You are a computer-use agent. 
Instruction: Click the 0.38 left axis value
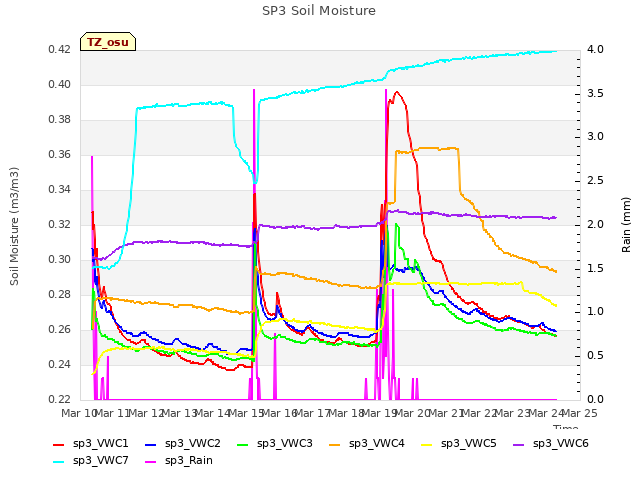click(60, 120)
